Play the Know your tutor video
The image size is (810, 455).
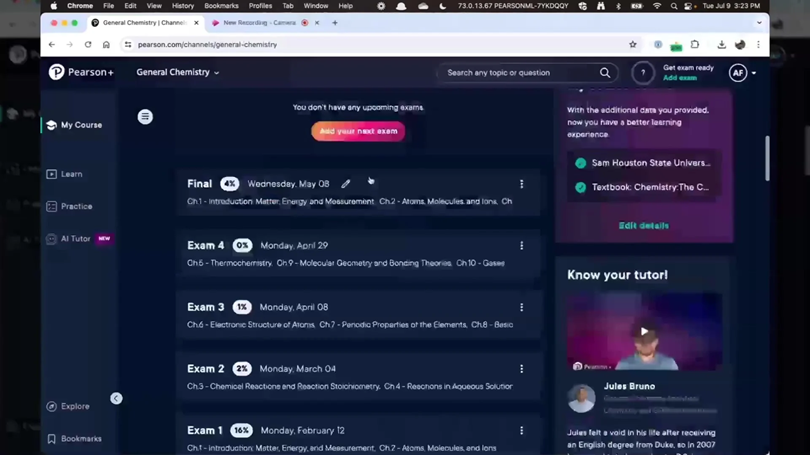click(644, 331)
